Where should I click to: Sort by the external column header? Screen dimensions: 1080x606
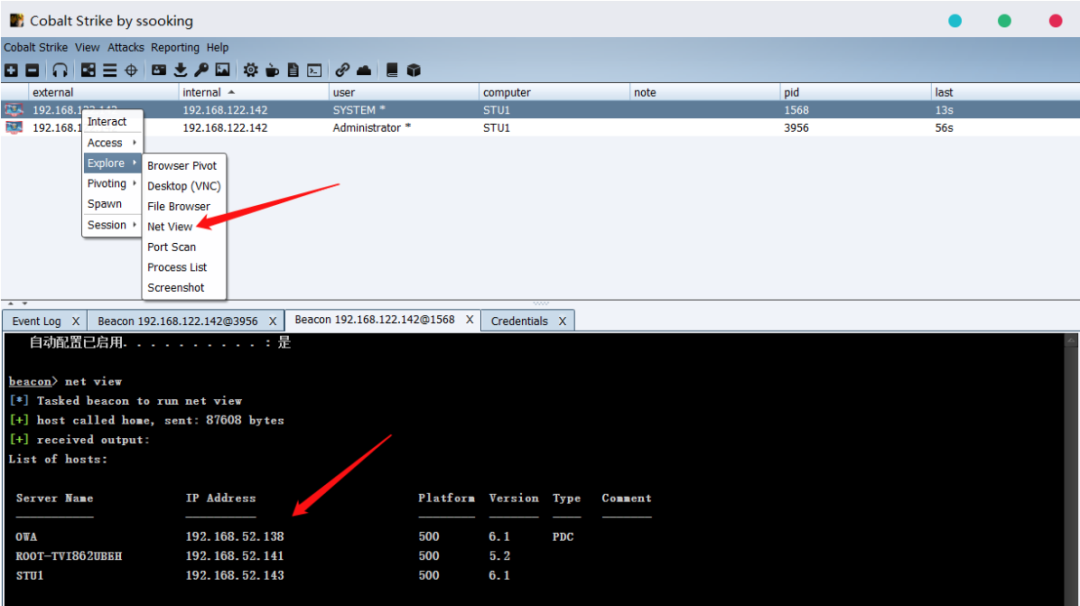(x=103, y=92)
